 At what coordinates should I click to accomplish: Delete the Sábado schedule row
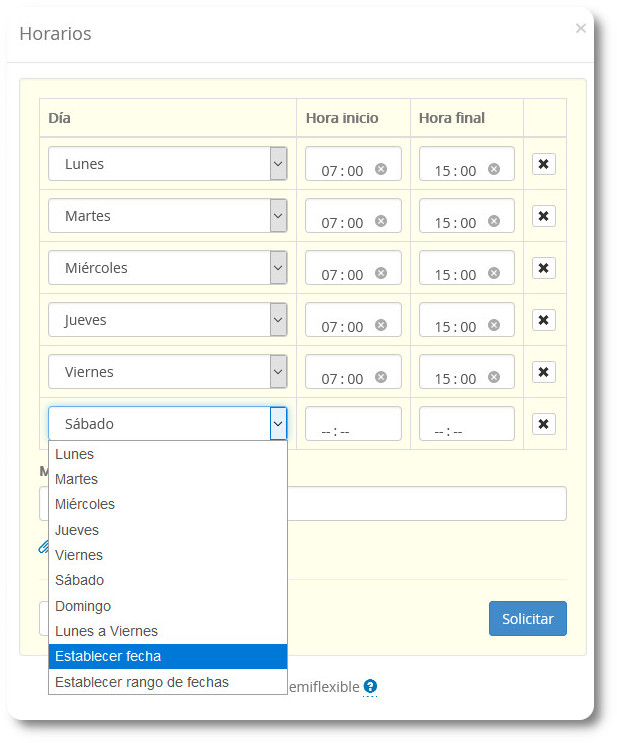[x=543, y=424]
